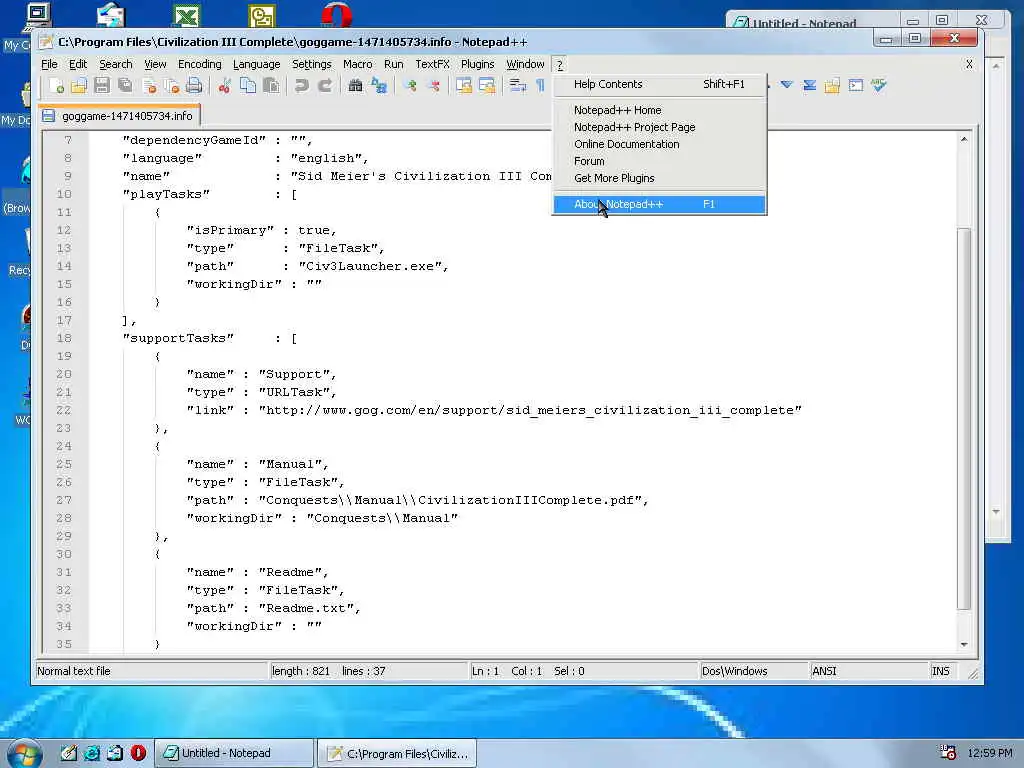Click the taskbar clock showing 12:59 PM
This screenshot has width=1024, height=768.
990,753
